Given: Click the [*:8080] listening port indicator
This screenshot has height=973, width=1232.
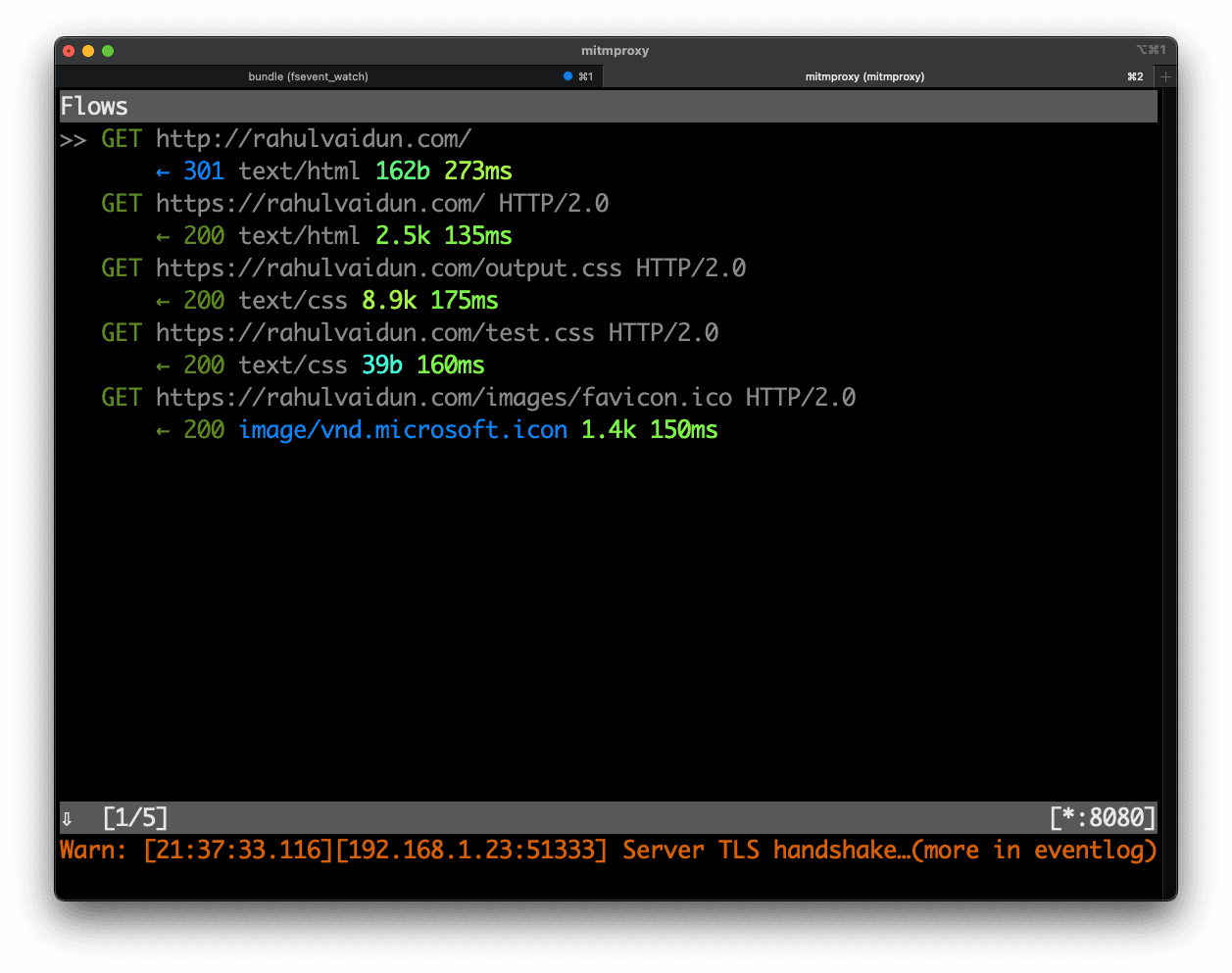Looking at the screenshot, I should click(1103, 818).
